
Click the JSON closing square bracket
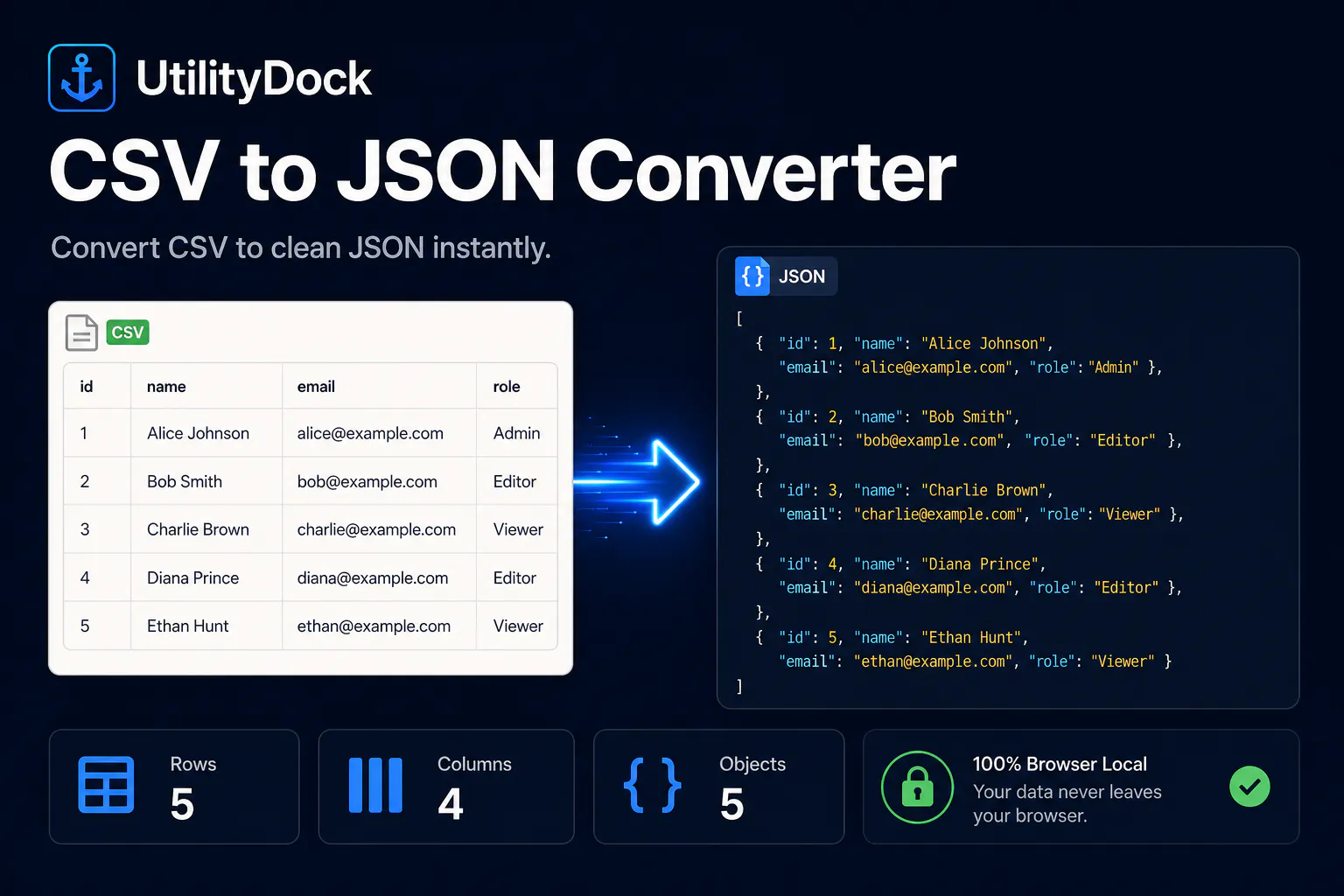[x=739, y=687]
